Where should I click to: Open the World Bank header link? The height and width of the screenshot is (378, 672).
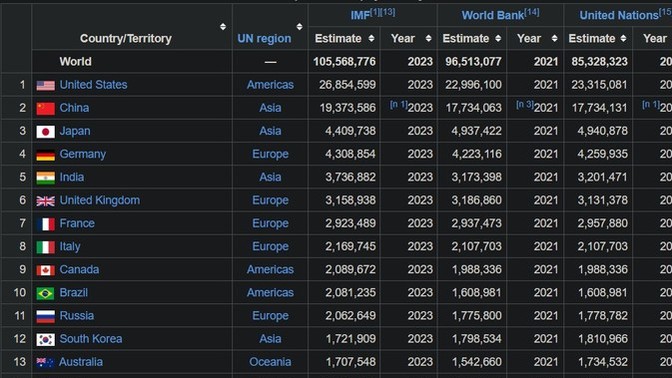click(x=492, y=16)
